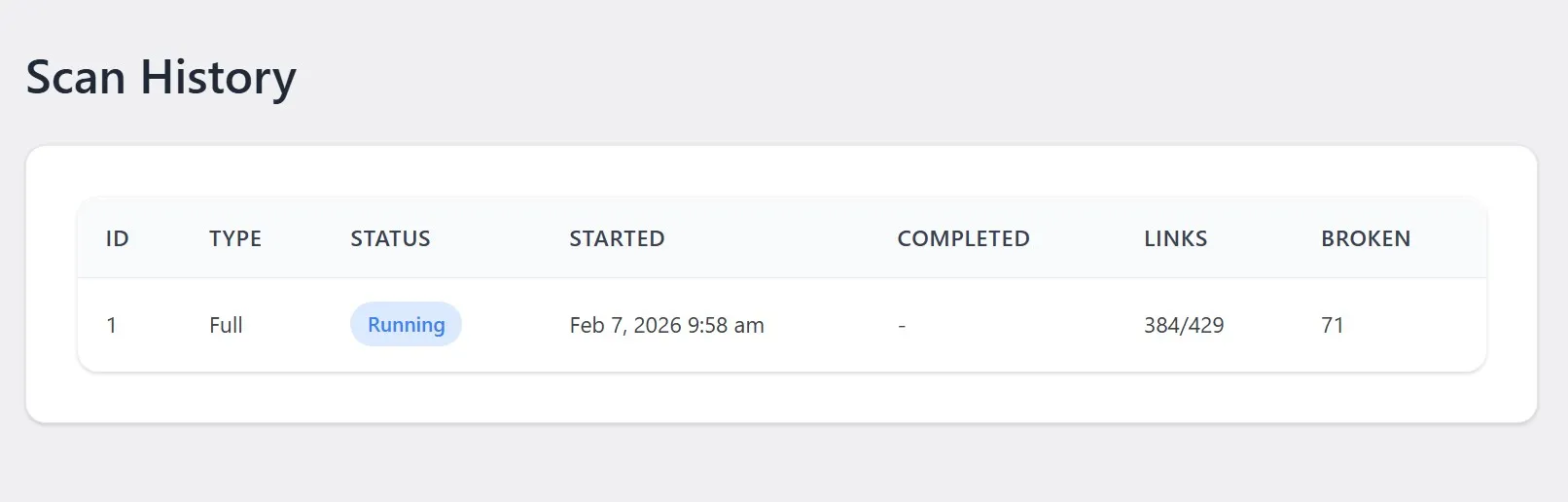Sort by the BROKEN column header
1568x502 pixels.
pyautogui.click(x=1365, y=238)
